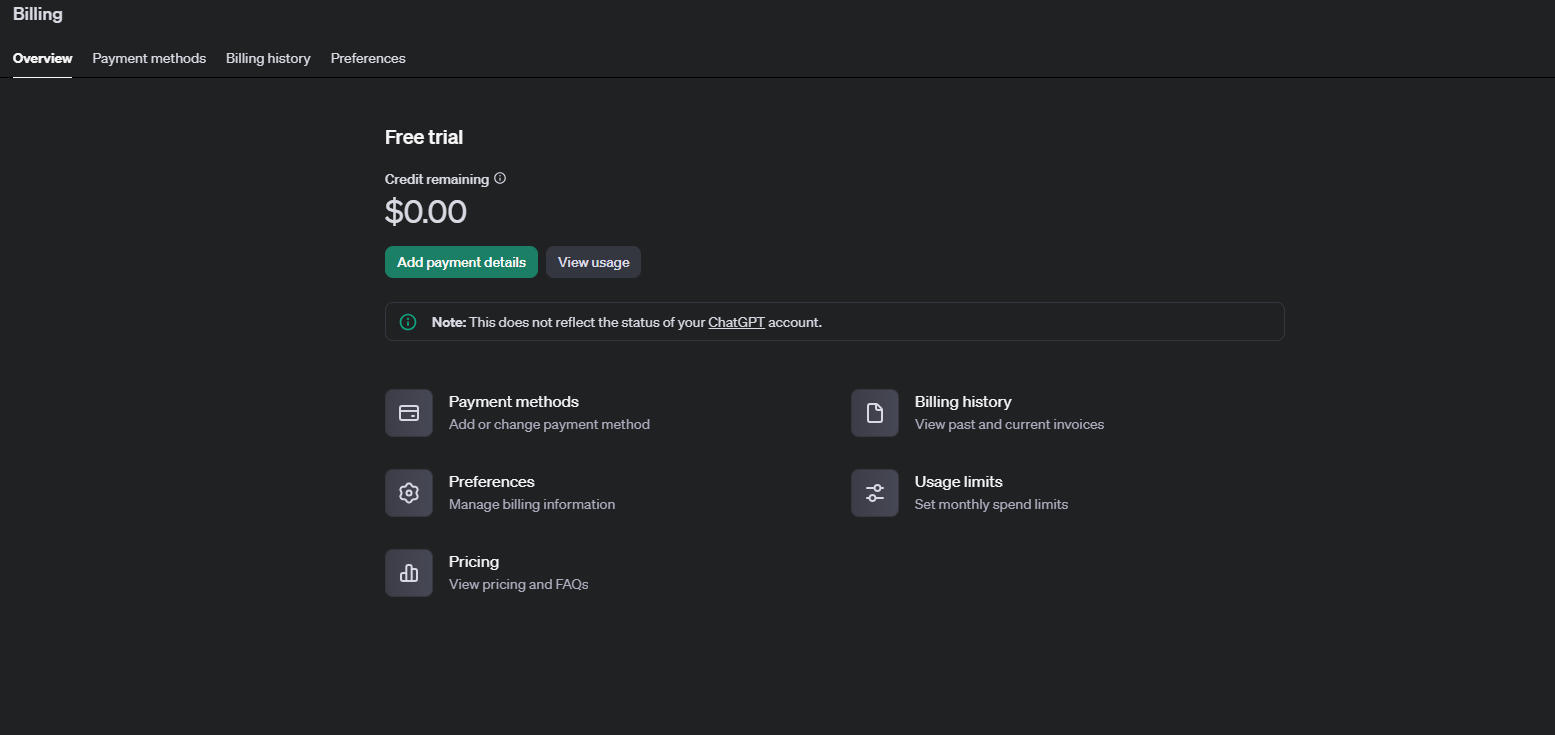Open Payment methods card title
This screenshot has height=735, width=1555.
514,402
